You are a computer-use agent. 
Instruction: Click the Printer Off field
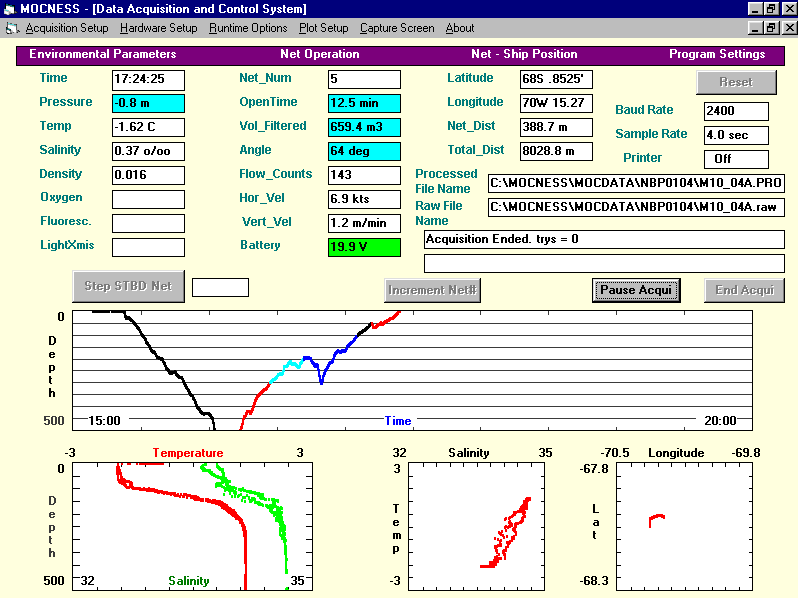coord(736,159)
